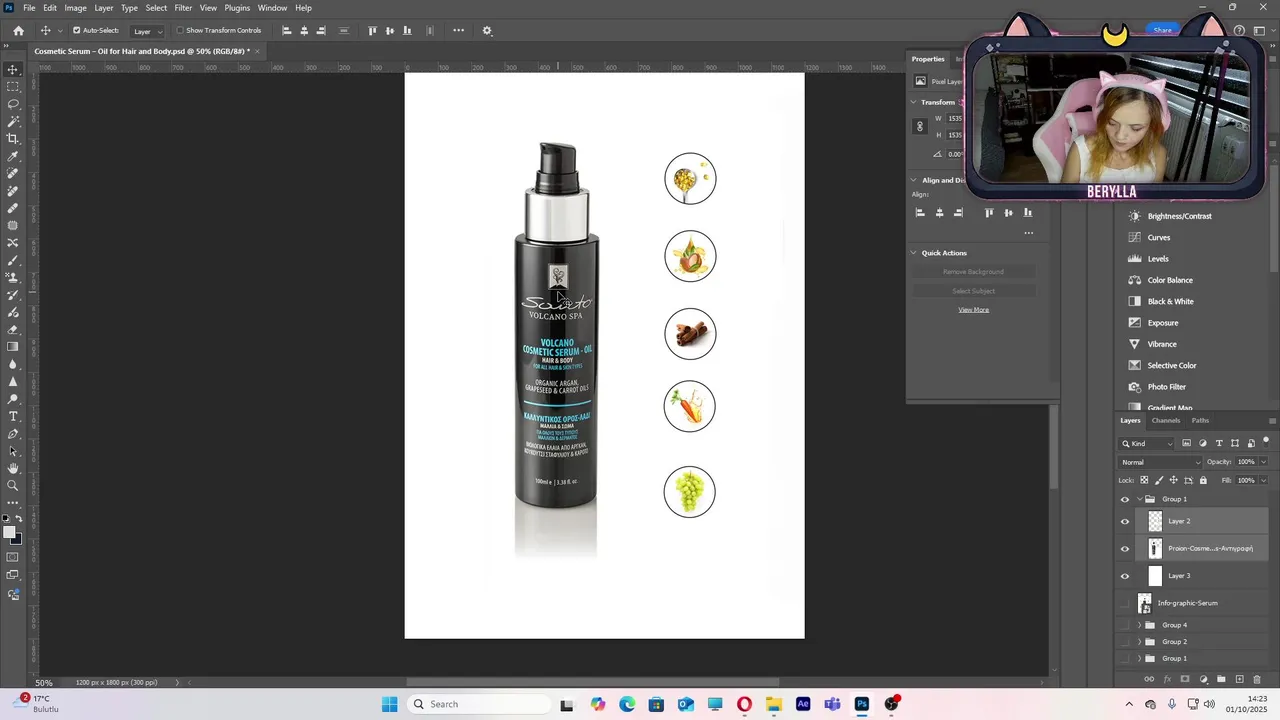Add a layer style with the fx icon
Image resolution: width=1280 pixels, height=720 pixels.
pos(1167,679)
